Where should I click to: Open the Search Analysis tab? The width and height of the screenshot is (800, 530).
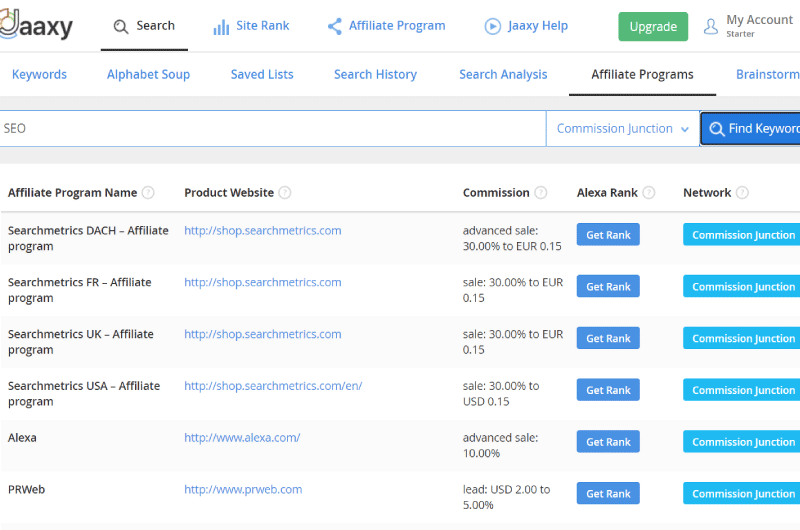[x=503, y=74]
